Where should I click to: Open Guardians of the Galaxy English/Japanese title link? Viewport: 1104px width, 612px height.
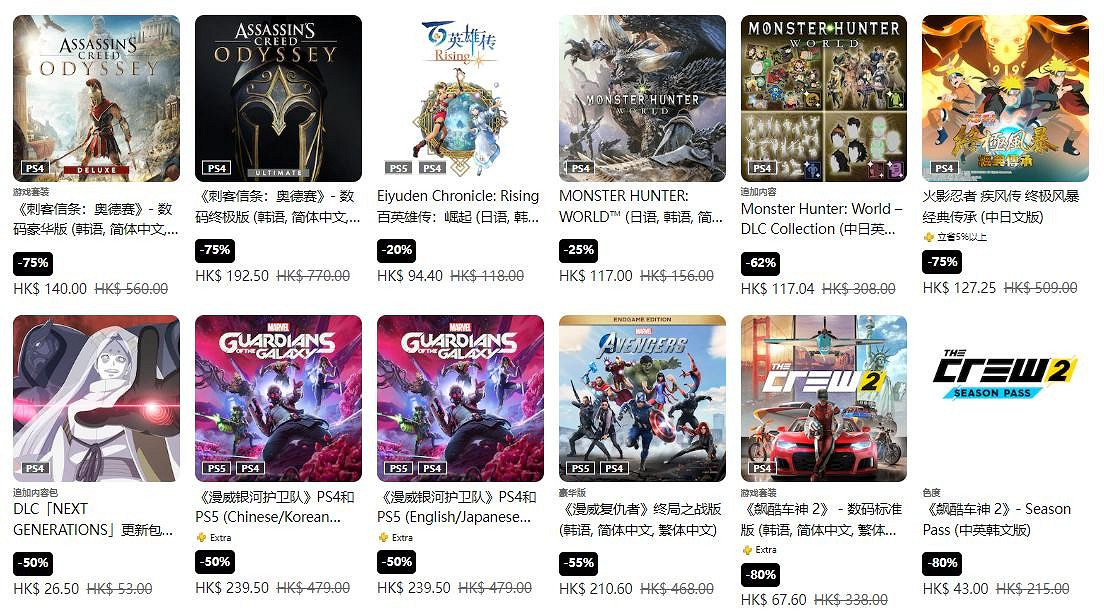pyautogui.click(x=456, y=507)
